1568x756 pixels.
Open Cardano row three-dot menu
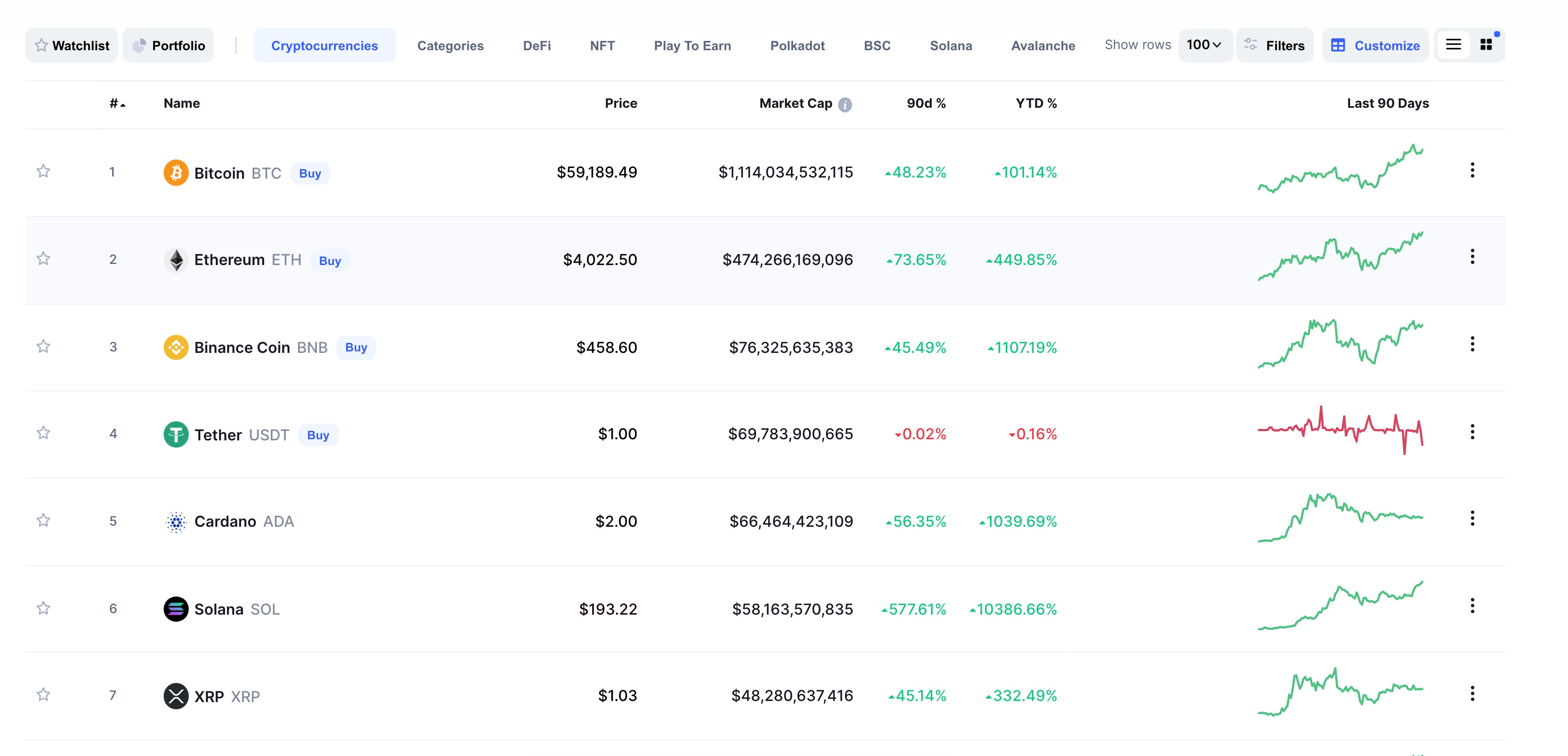[1472, 518]
